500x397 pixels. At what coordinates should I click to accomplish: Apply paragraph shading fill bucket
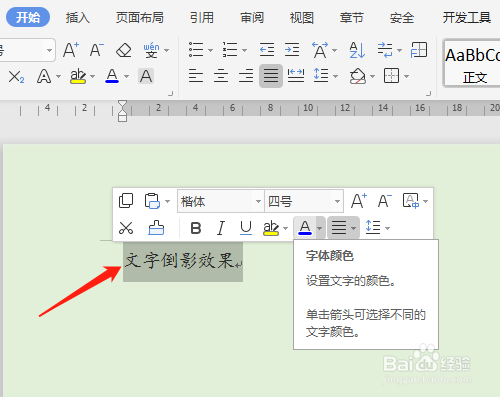tap(358, 76)
